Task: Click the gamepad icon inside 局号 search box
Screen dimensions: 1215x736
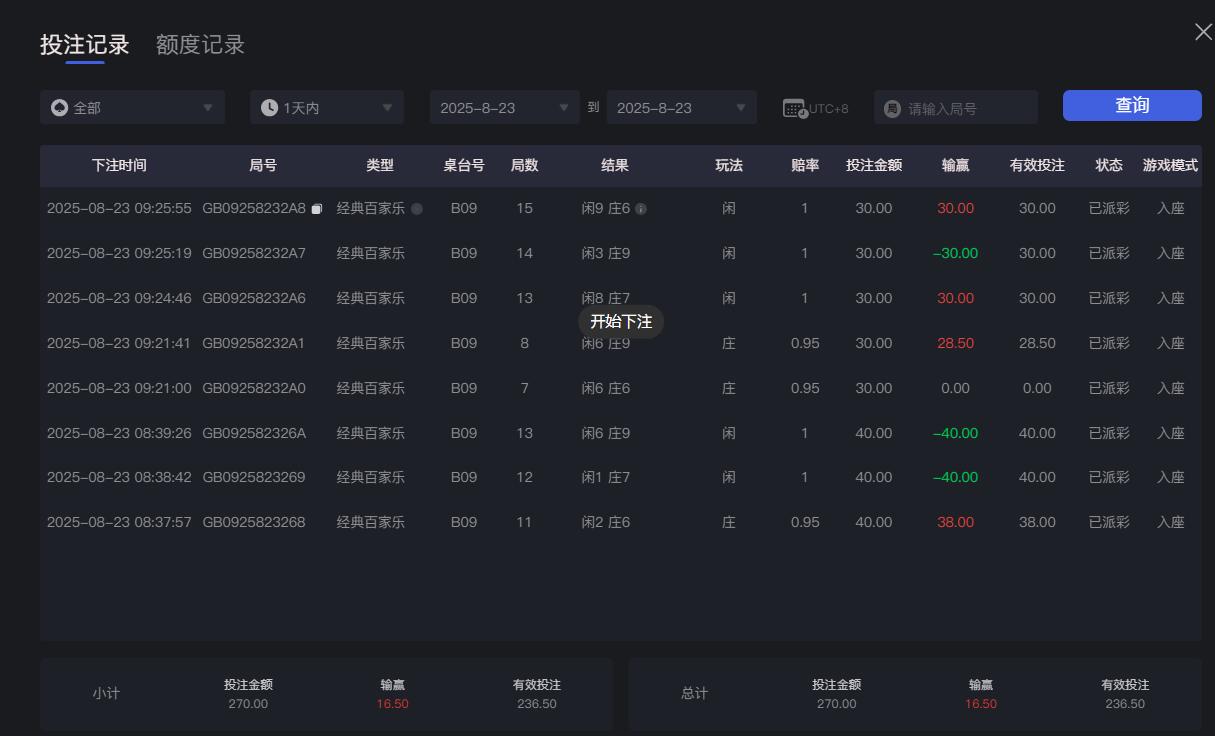Action: (891, 107)
